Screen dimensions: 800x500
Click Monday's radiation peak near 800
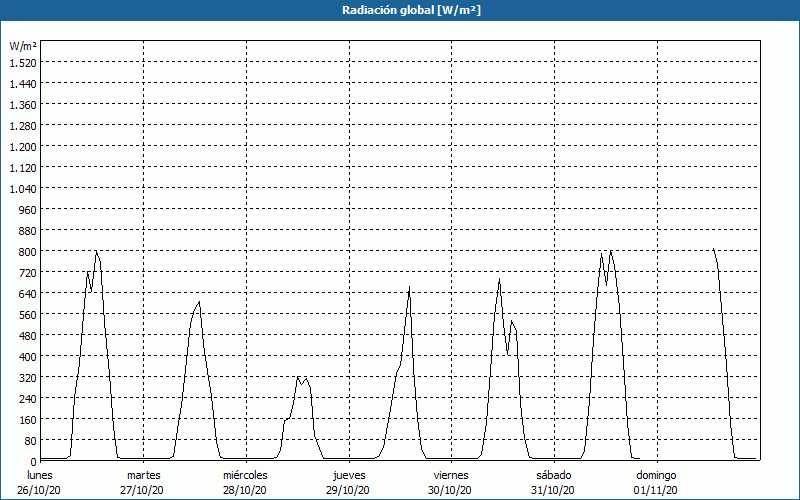95,252
